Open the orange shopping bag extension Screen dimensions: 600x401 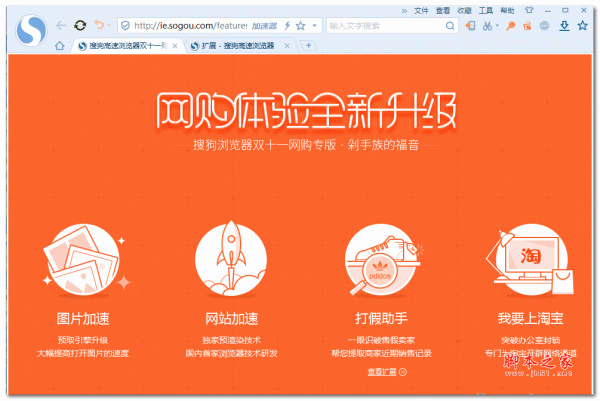click(x=527, y=26)
